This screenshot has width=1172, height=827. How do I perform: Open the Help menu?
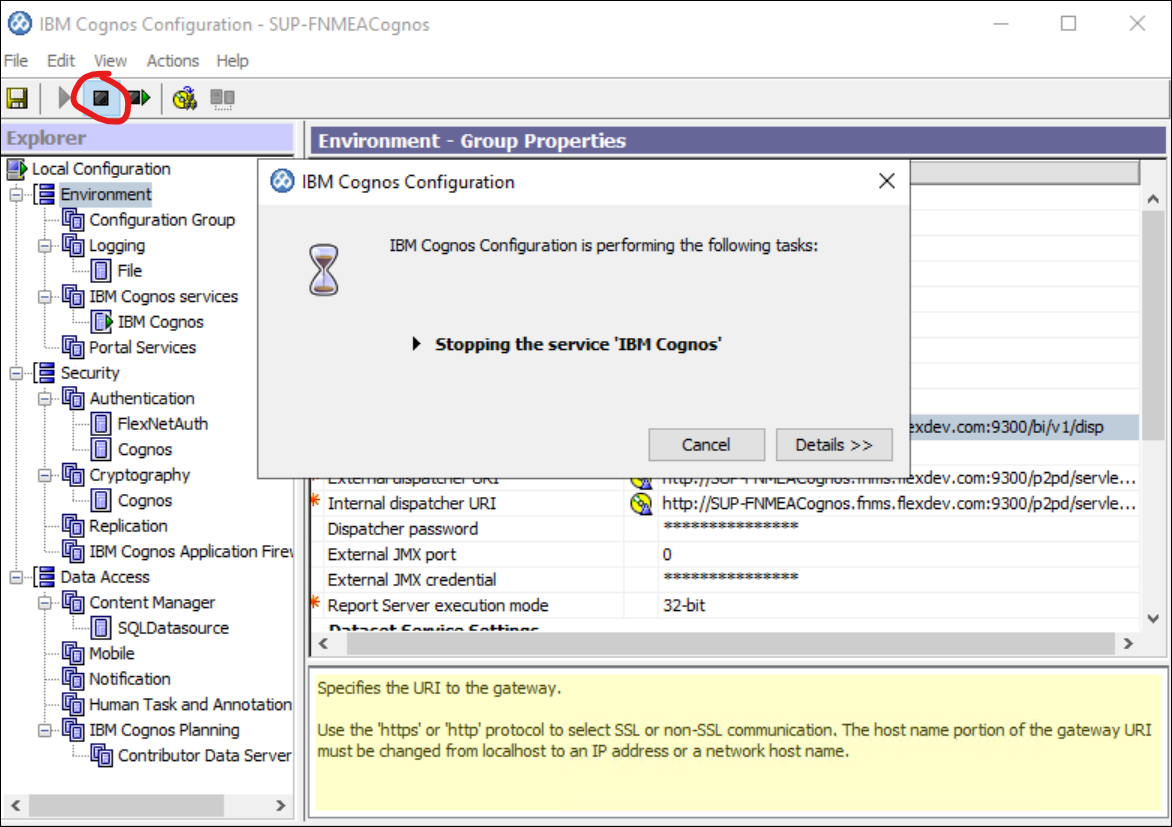(x=232, y=61)
